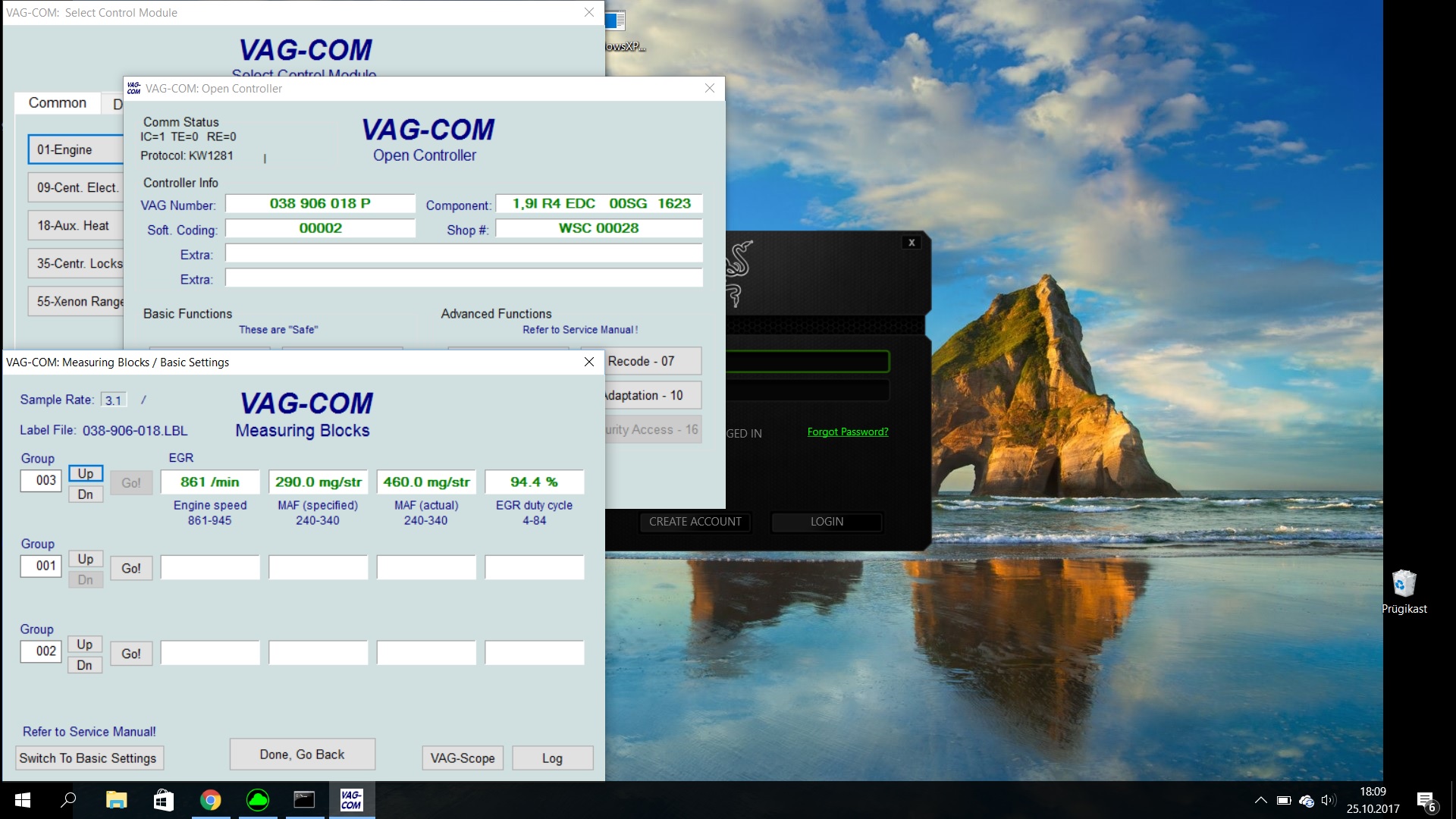Click EGR duty cycle 94.4 % value

pos(535,482)
